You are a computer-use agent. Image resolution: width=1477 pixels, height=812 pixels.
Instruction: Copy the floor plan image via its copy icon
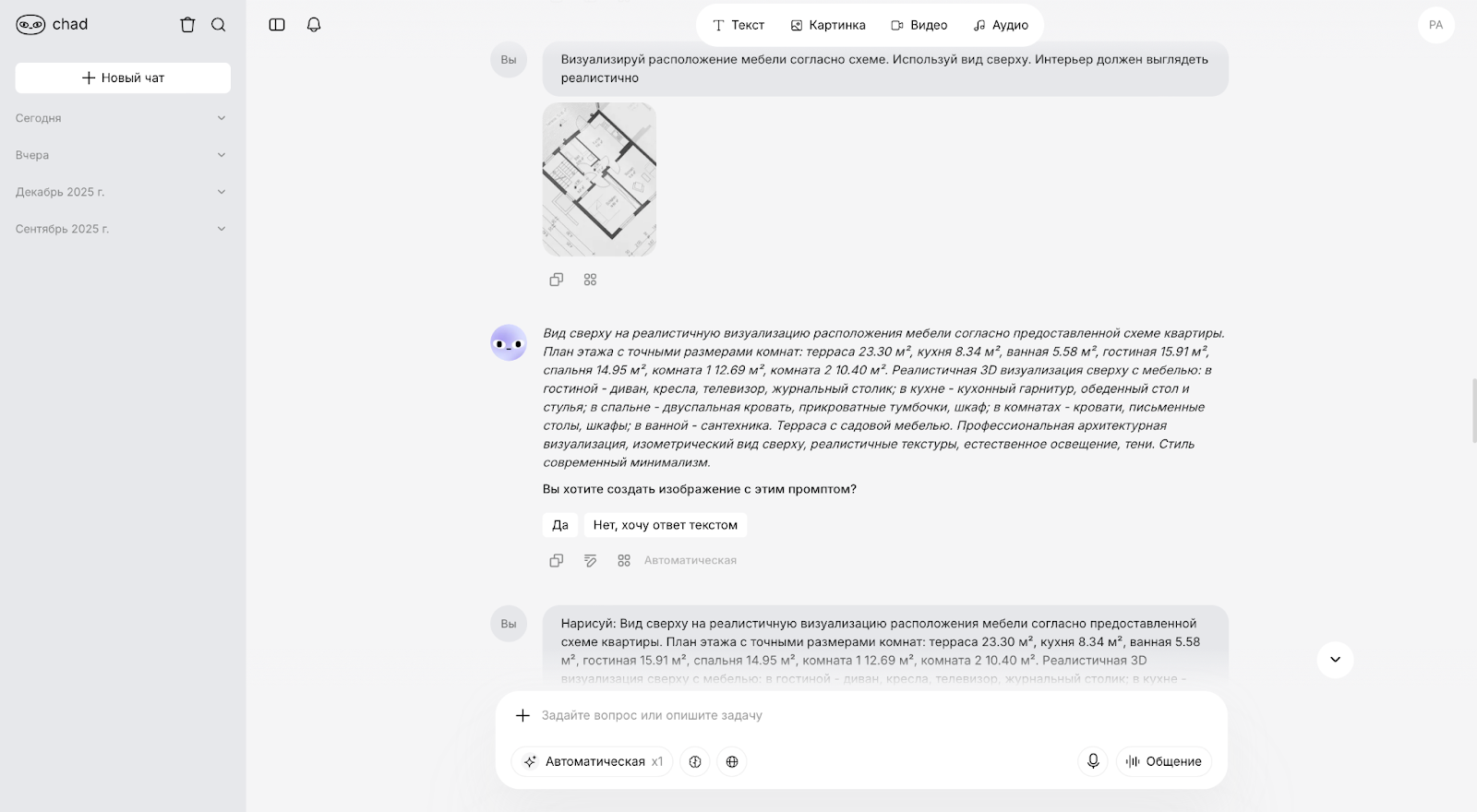coord(556,279)
